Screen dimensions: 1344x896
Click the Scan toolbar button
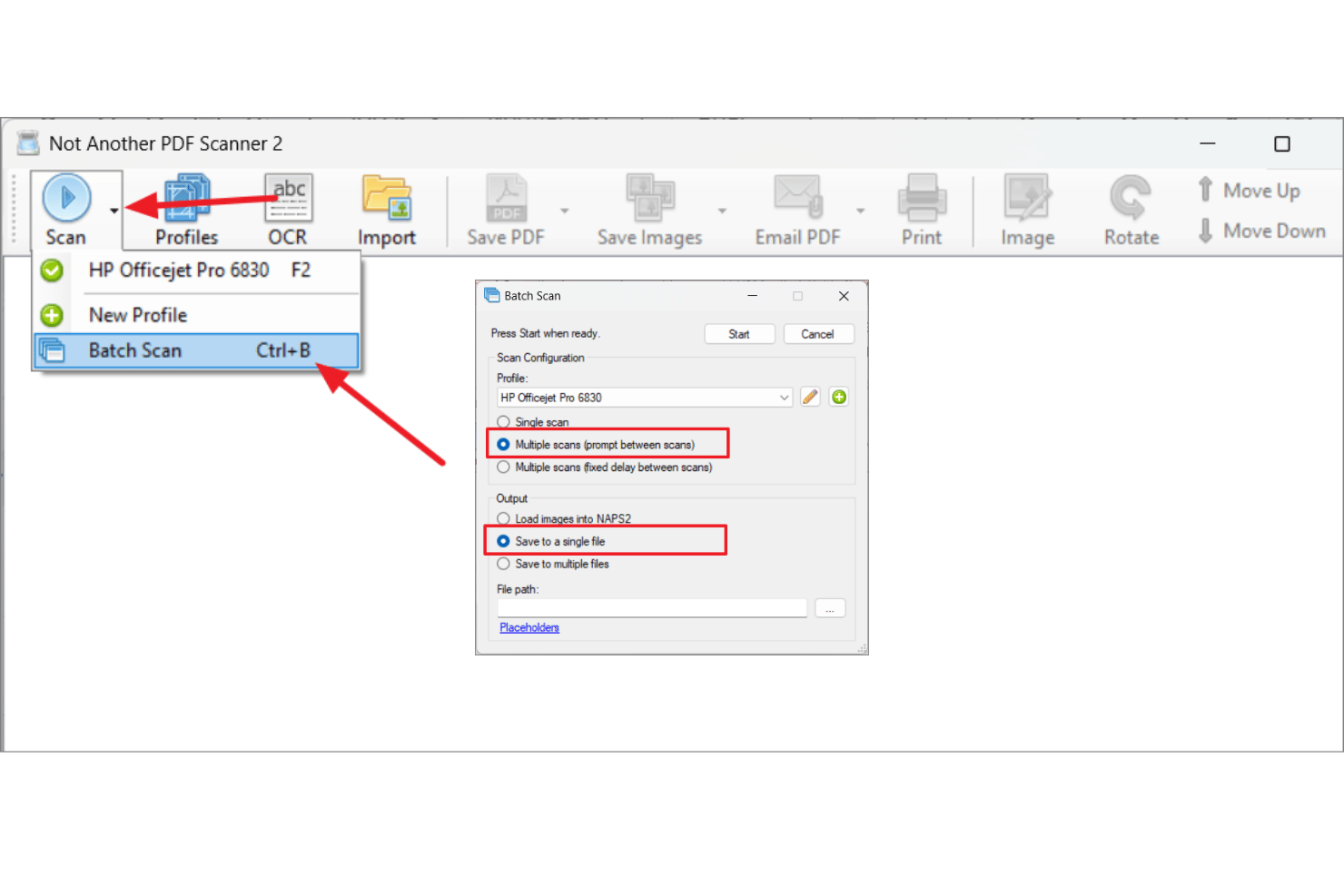66,210
